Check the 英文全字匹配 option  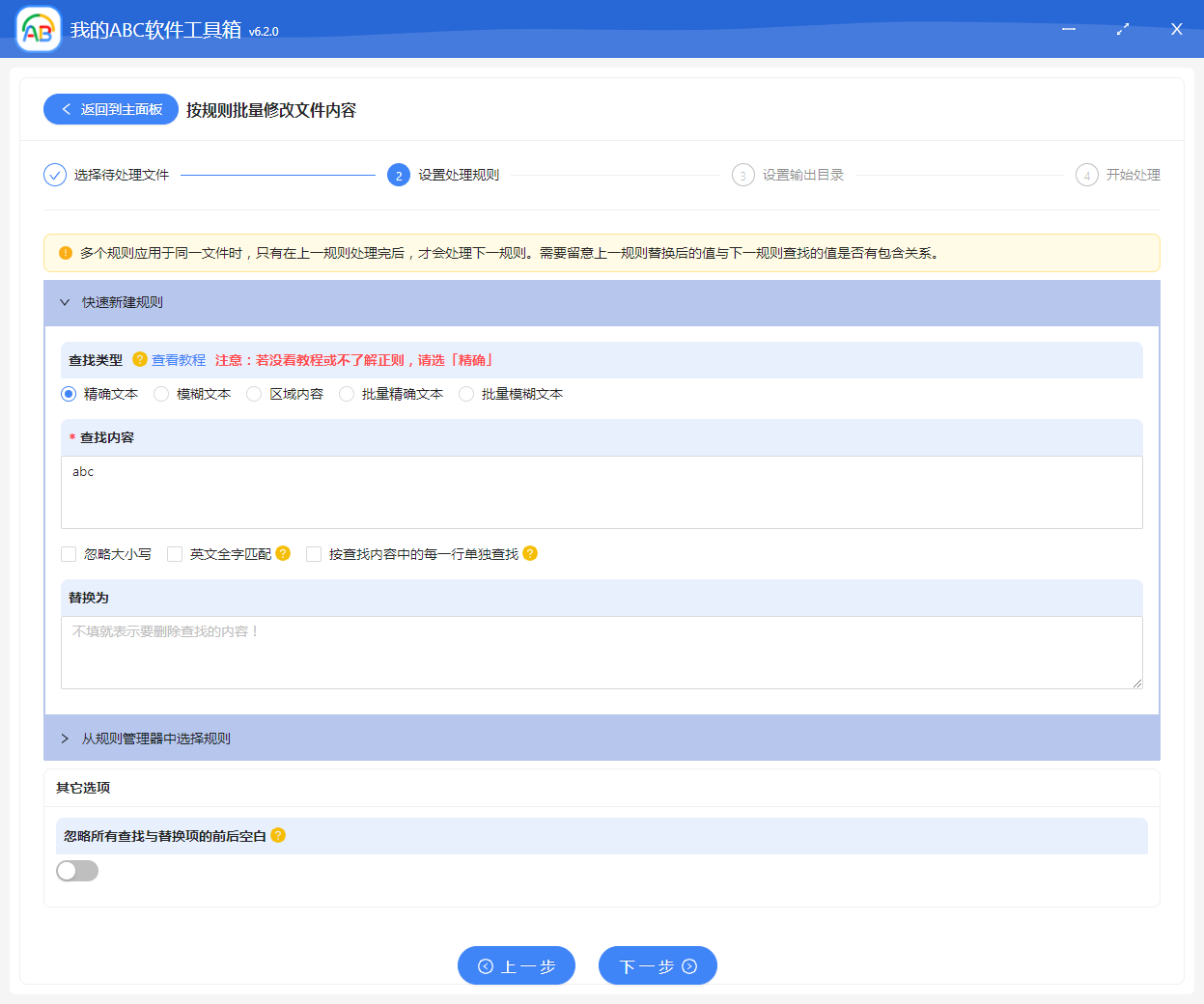[x=175, y=553]
